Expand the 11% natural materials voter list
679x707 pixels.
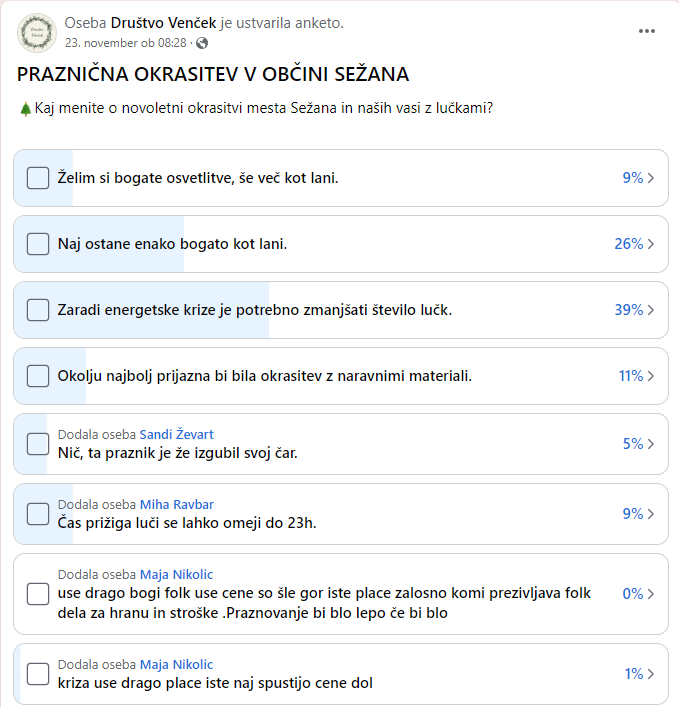[637, 376]
